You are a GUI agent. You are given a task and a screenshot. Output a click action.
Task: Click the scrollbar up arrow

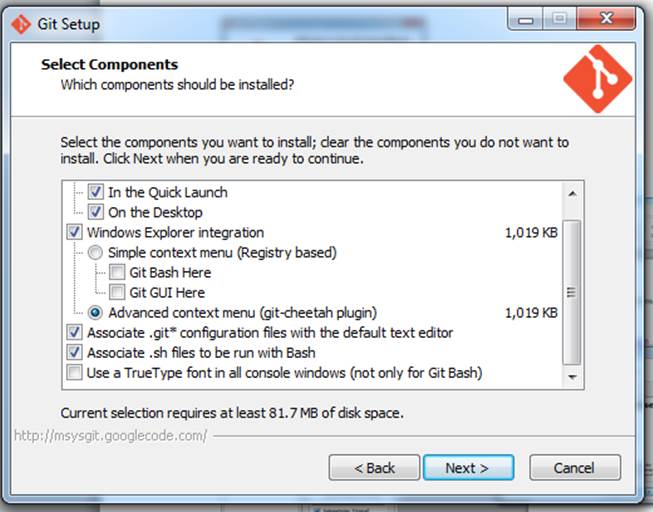pyautogui.click(x=573, y=193)
